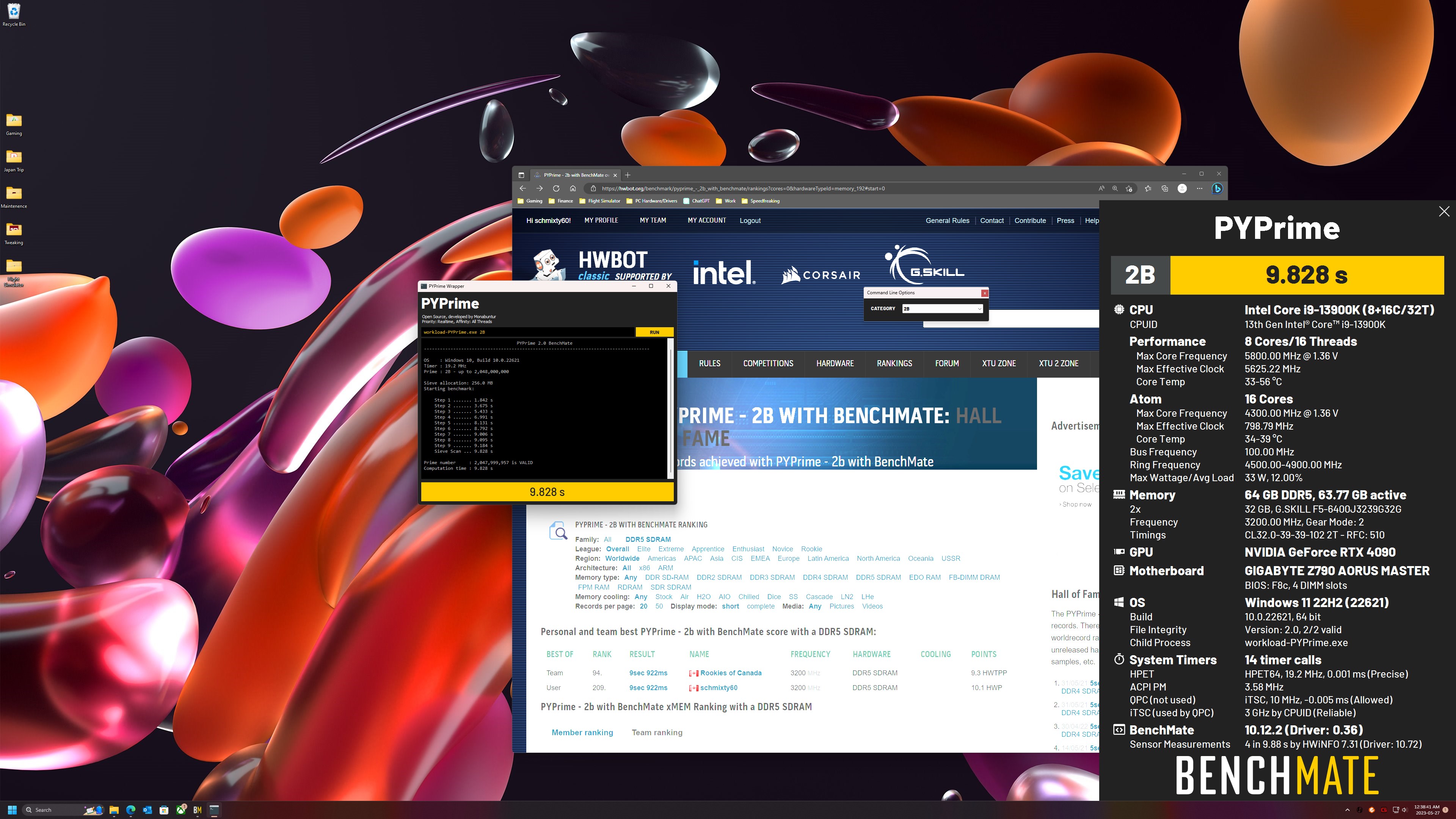Image resolution: width=1456 pixels, height=819 pixels.
Task: Launch BenchMate from the taskbar
Action: [197, 810]
